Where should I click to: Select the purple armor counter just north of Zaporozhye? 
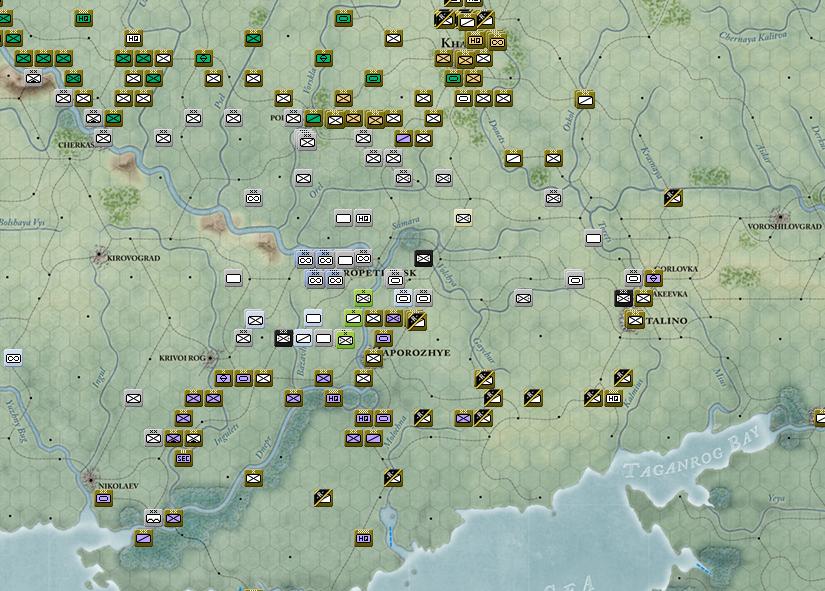[x=384, y=338]
